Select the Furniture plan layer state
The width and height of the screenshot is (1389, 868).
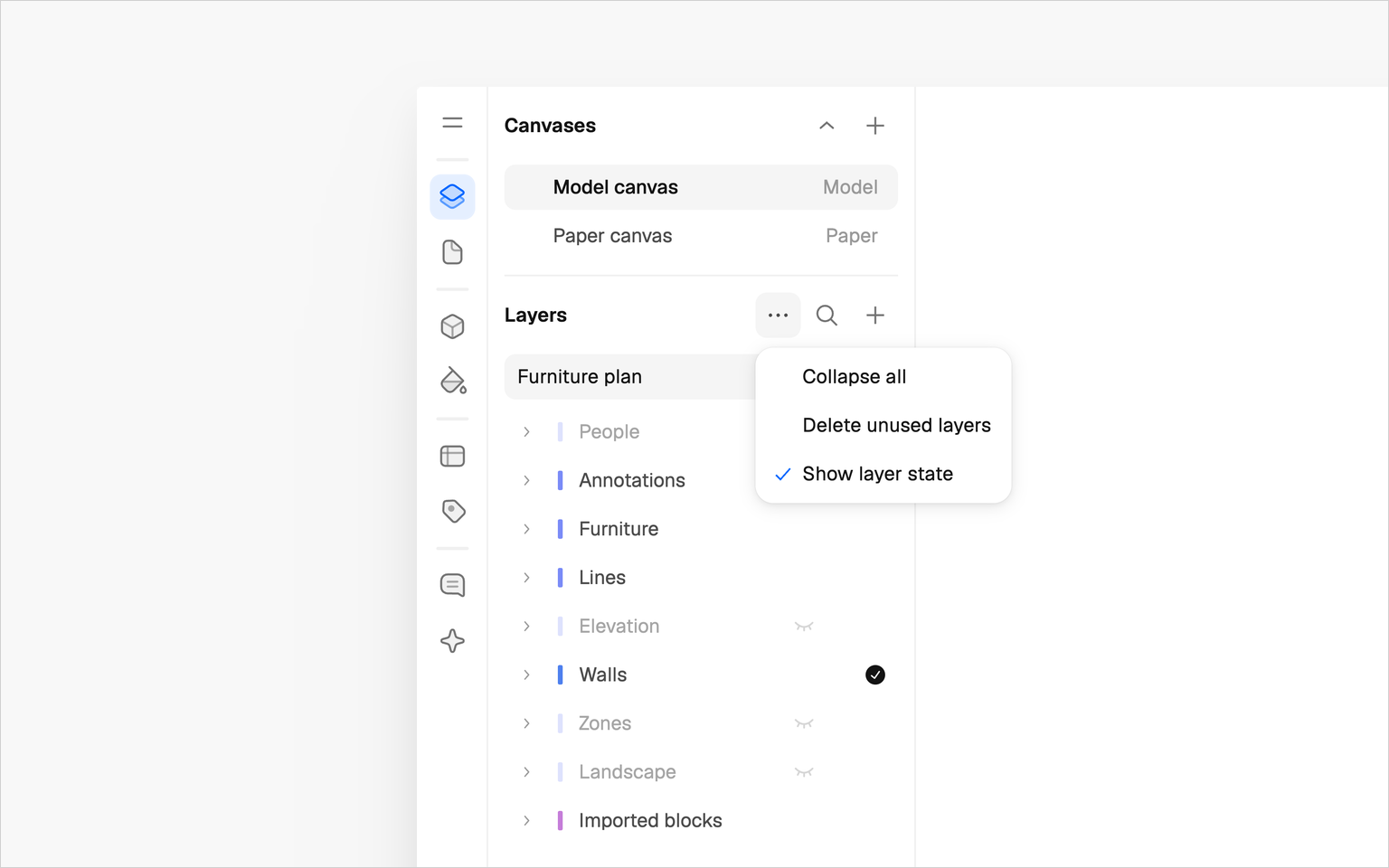tap(630, 377)
